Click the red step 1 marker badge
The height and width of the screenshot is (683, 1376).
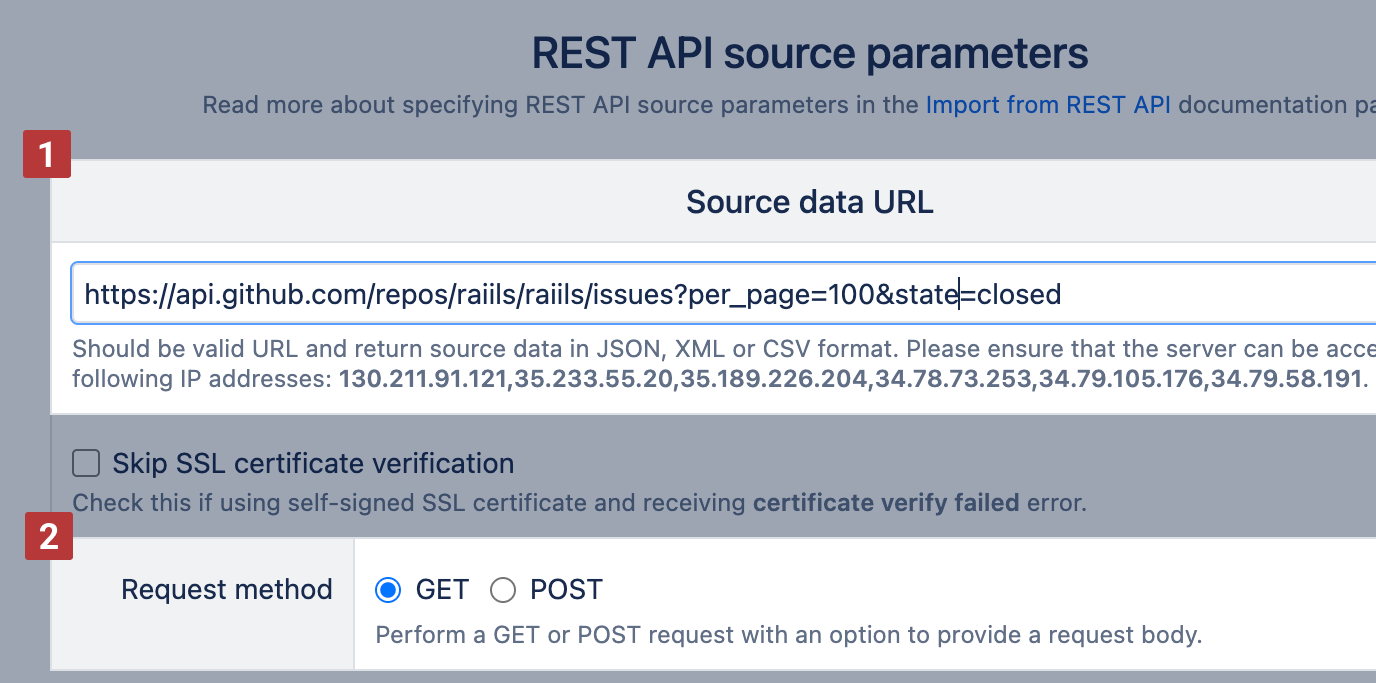pos(46,154)
